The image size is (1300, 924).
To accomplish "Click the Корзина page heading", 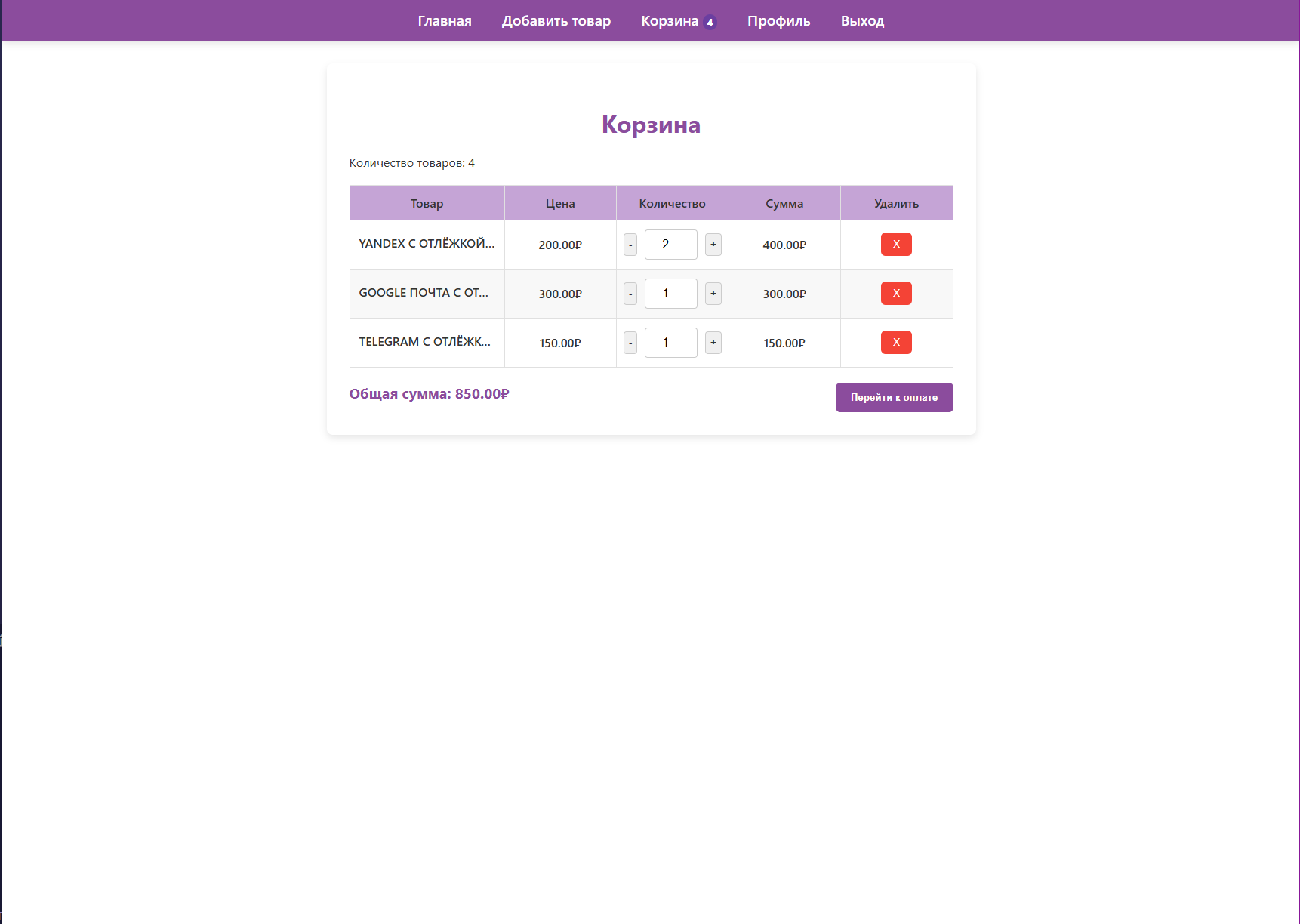I will (x=652, y=125).
